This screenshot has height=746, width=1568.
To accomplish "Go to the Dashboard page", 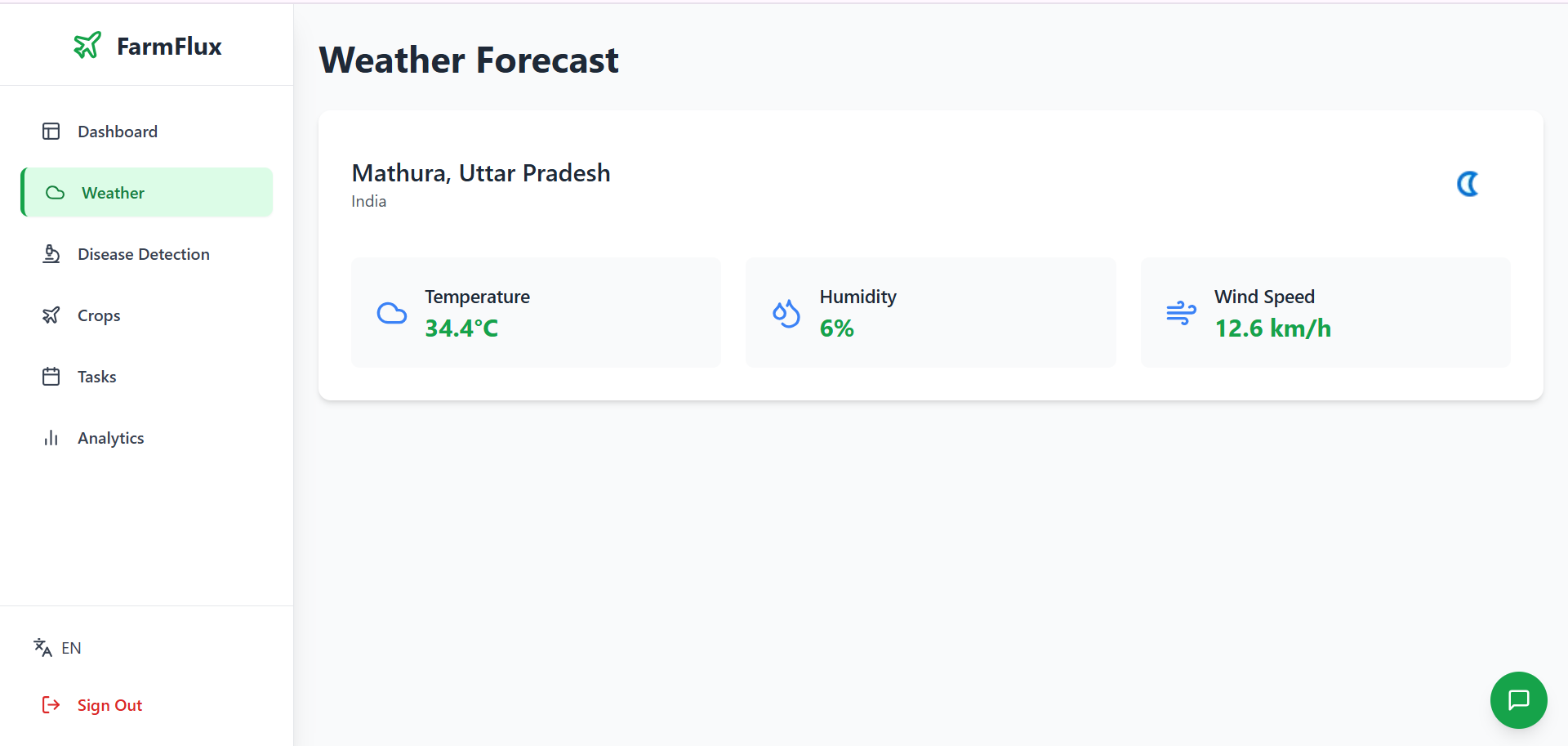I will point(118,132).
